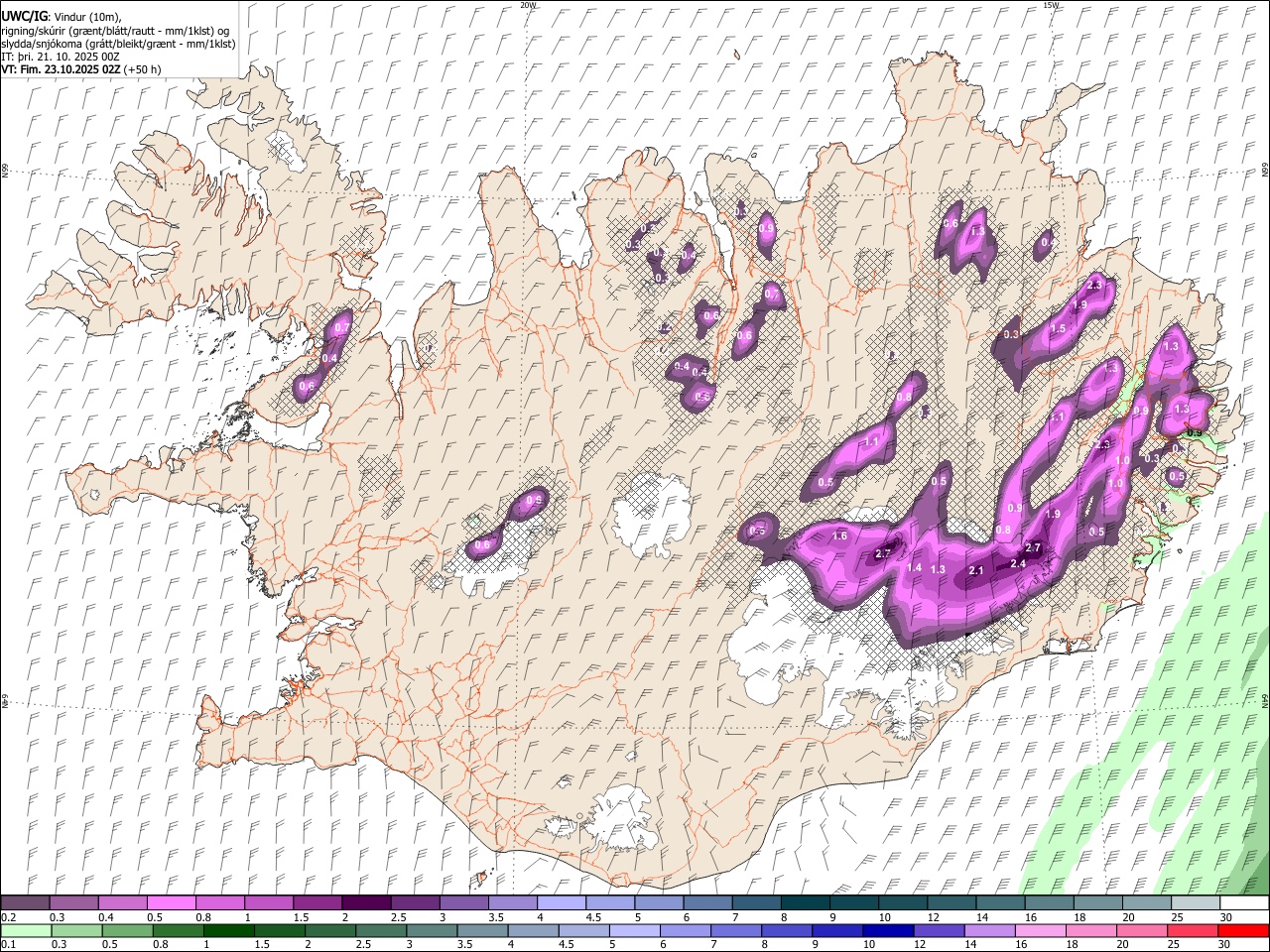Image resolution: width=1270 pixels, height=952 pixels.
Task: Select the '30' label in the rain legend row
Action: pos(1225,944)
